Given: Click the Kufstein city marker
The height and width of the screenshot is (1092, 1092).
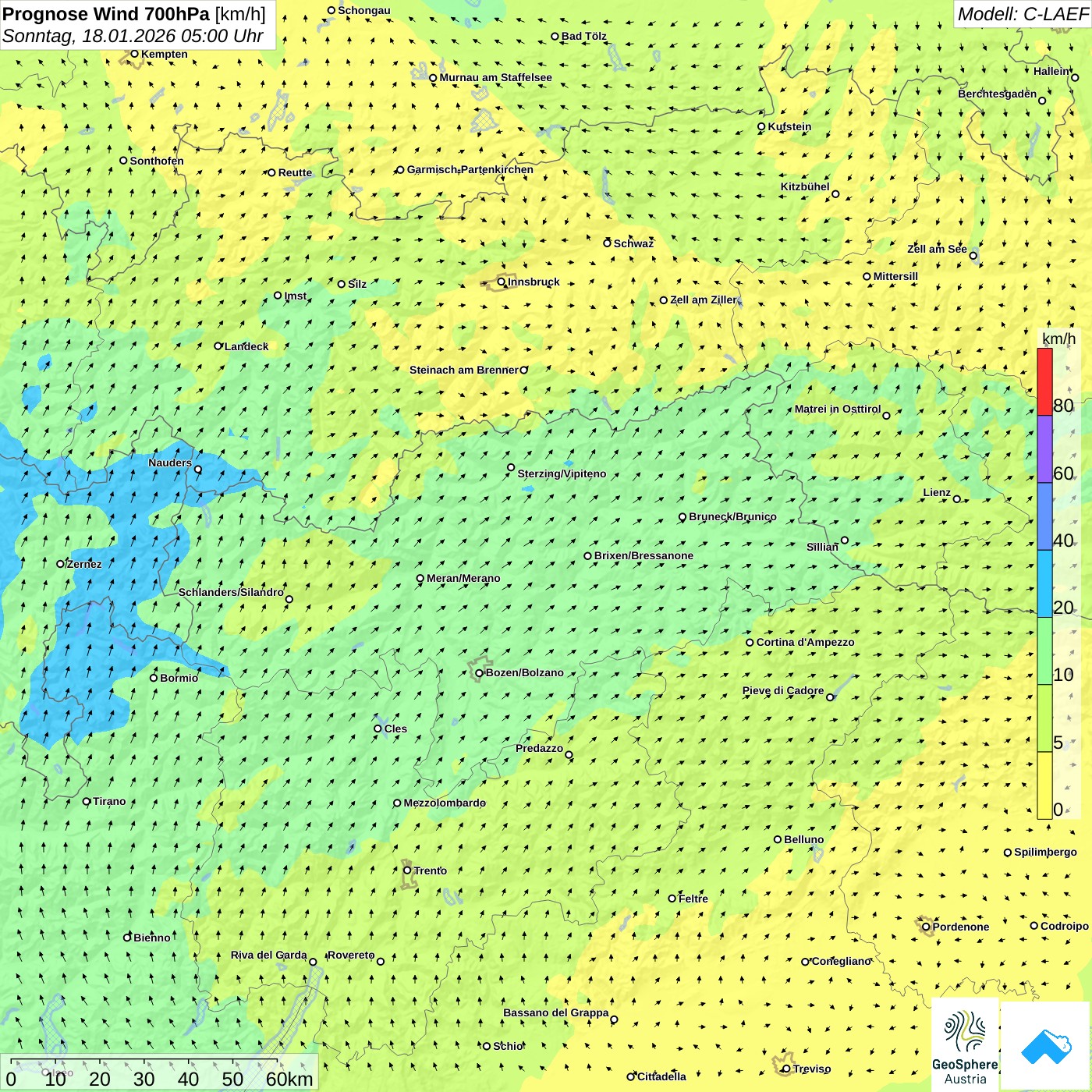Looking at the screenshot, I should 761,126.
